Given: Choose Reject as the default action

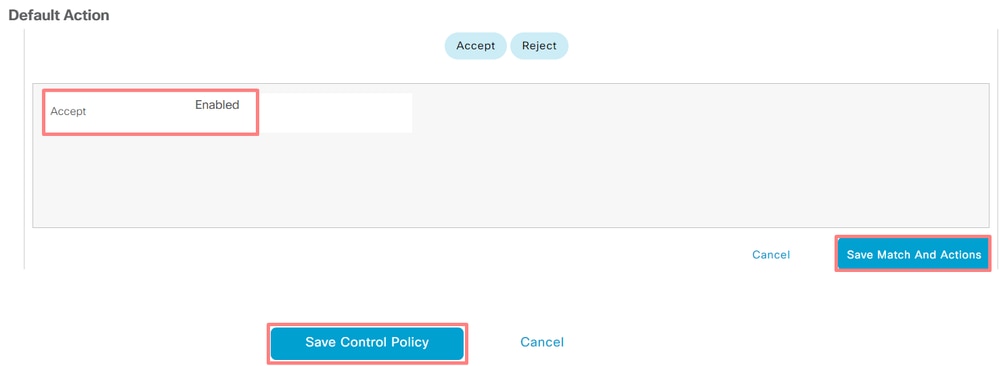Looking at the screenshot, I should (539, 46).
